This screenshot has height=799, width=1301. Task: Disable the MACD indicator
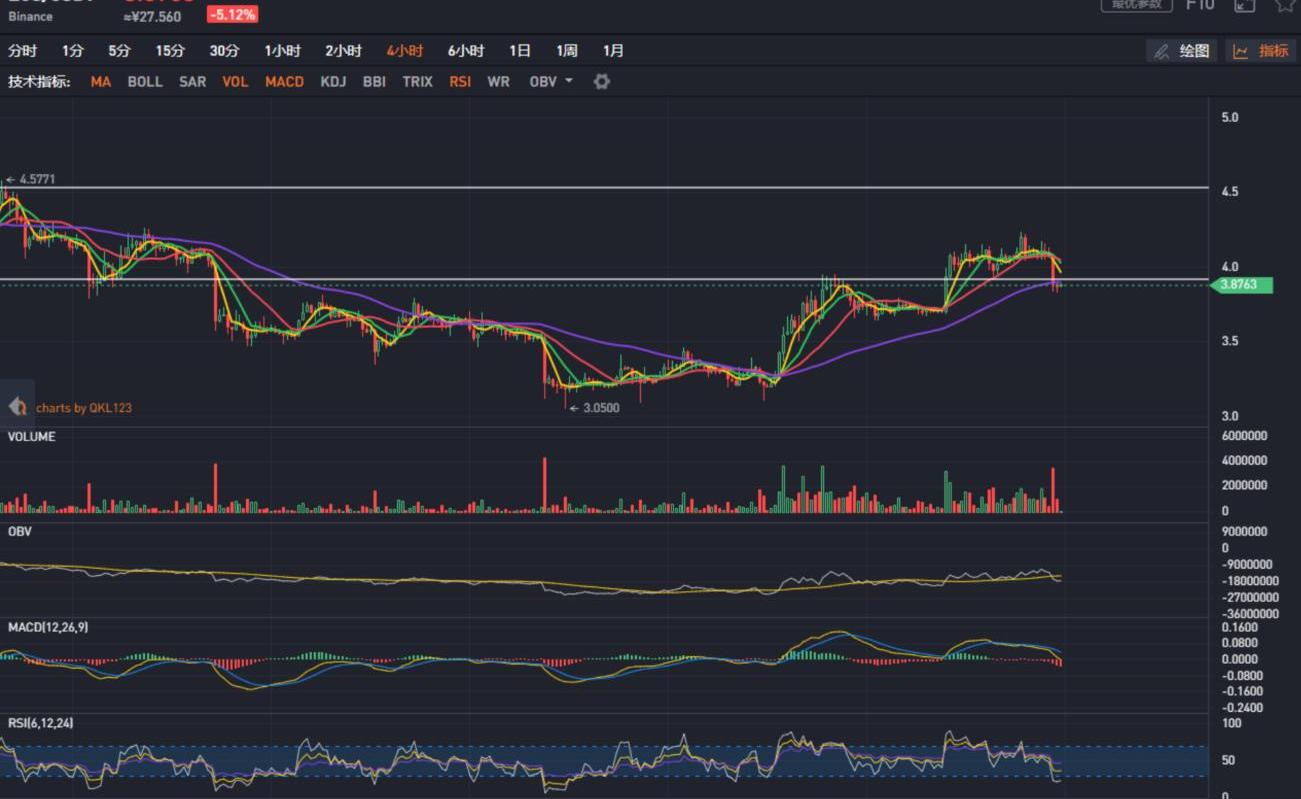pyautogui.click(x=284, y=82)
